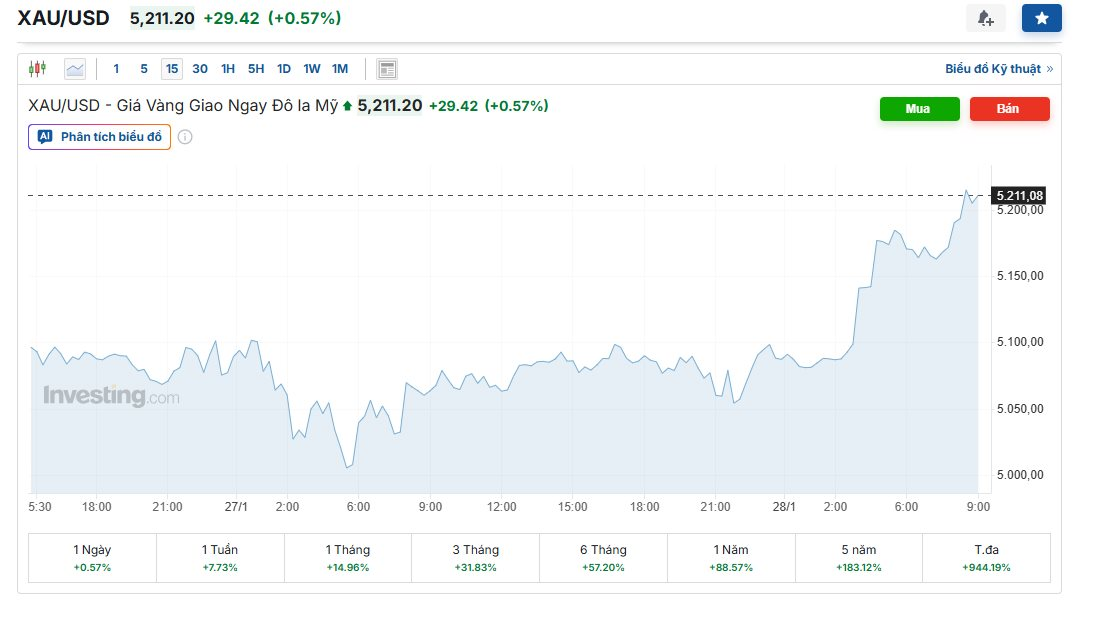Click the info icon beside chart analysis

185,137
